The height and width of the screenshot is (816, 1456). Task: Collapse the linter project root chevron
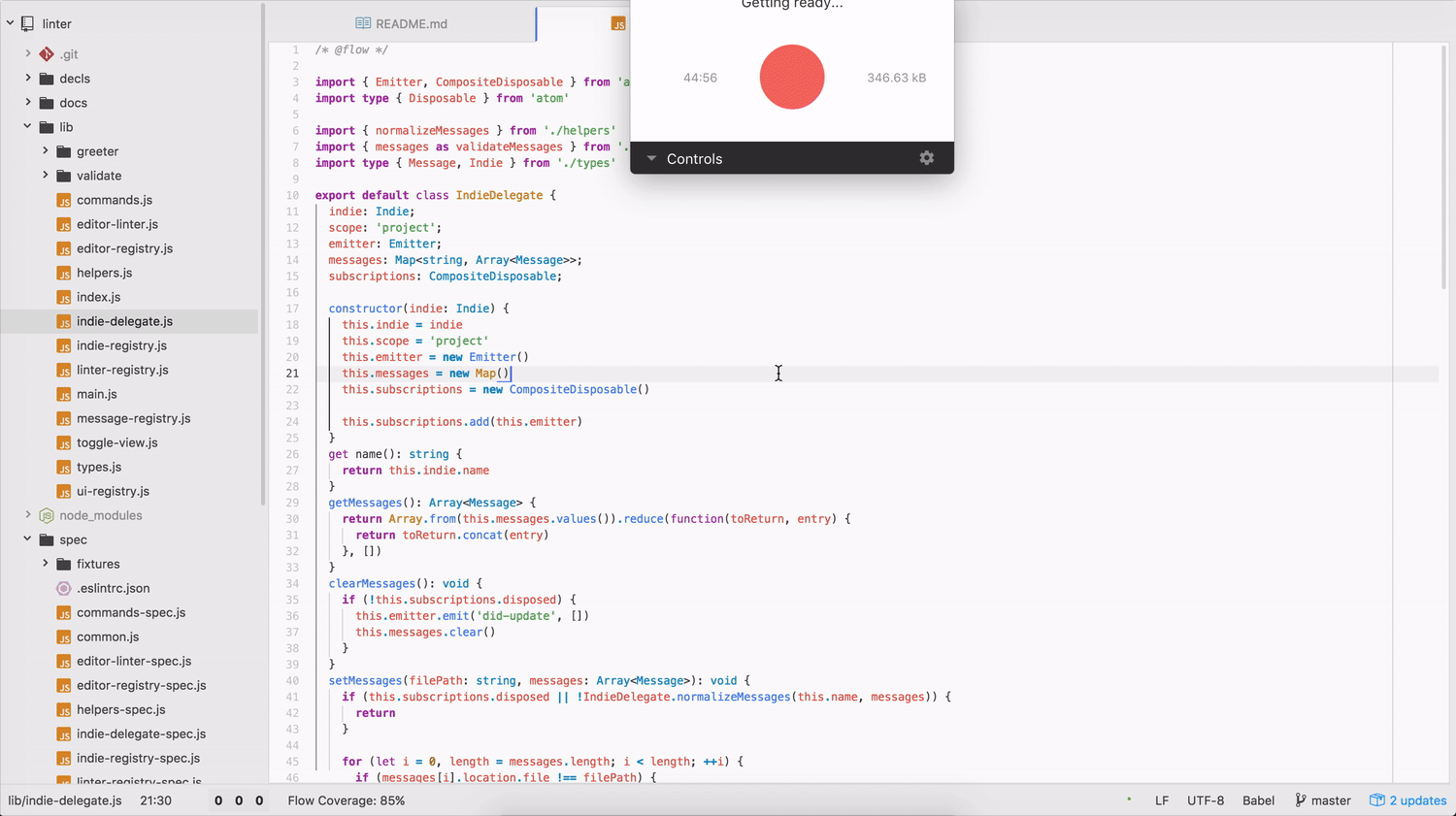10,23
